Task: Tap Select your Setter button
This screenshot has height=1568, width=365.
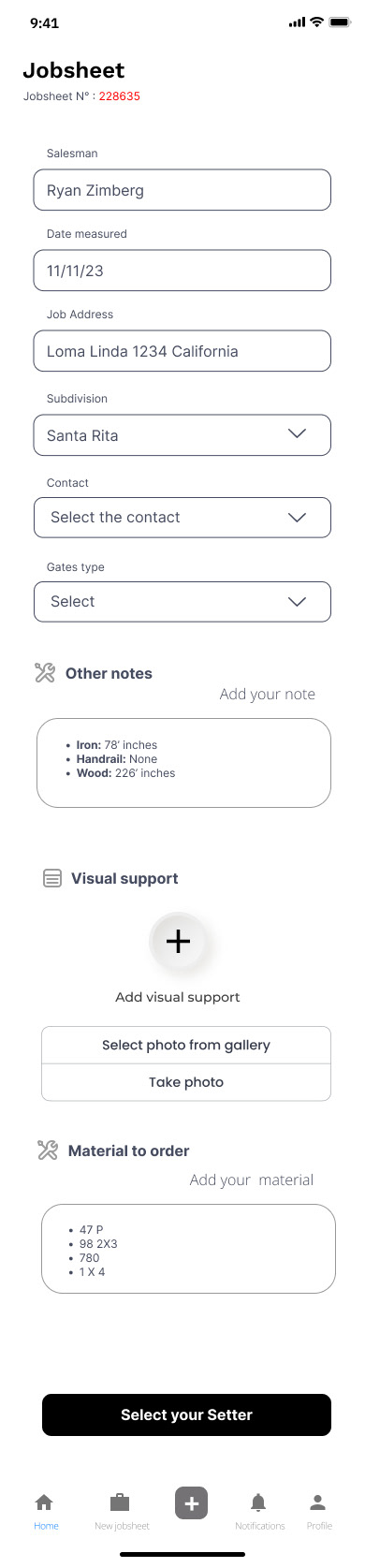Action: (186, 1414)
